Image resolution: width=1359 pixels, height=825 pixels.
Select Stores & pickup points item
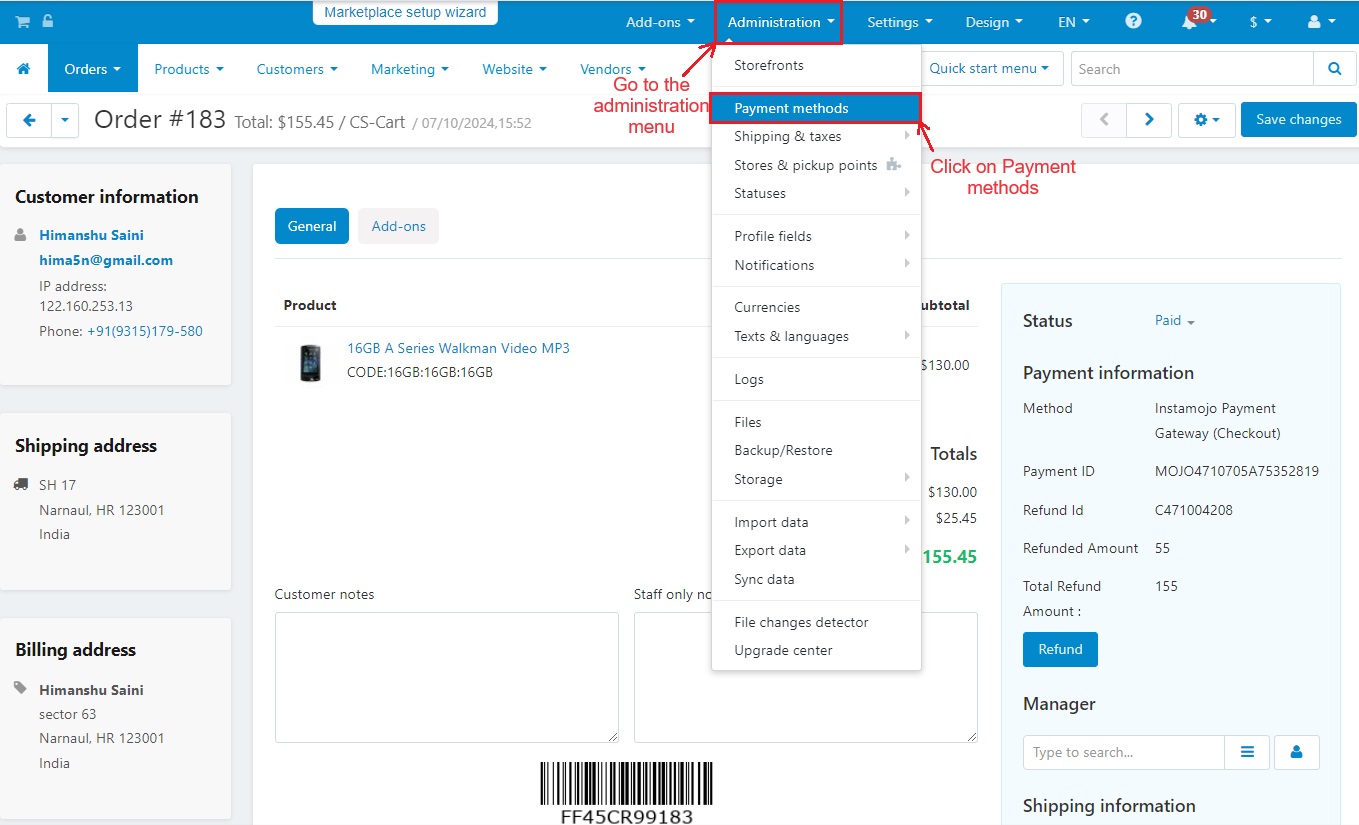[x=816, y=165]
